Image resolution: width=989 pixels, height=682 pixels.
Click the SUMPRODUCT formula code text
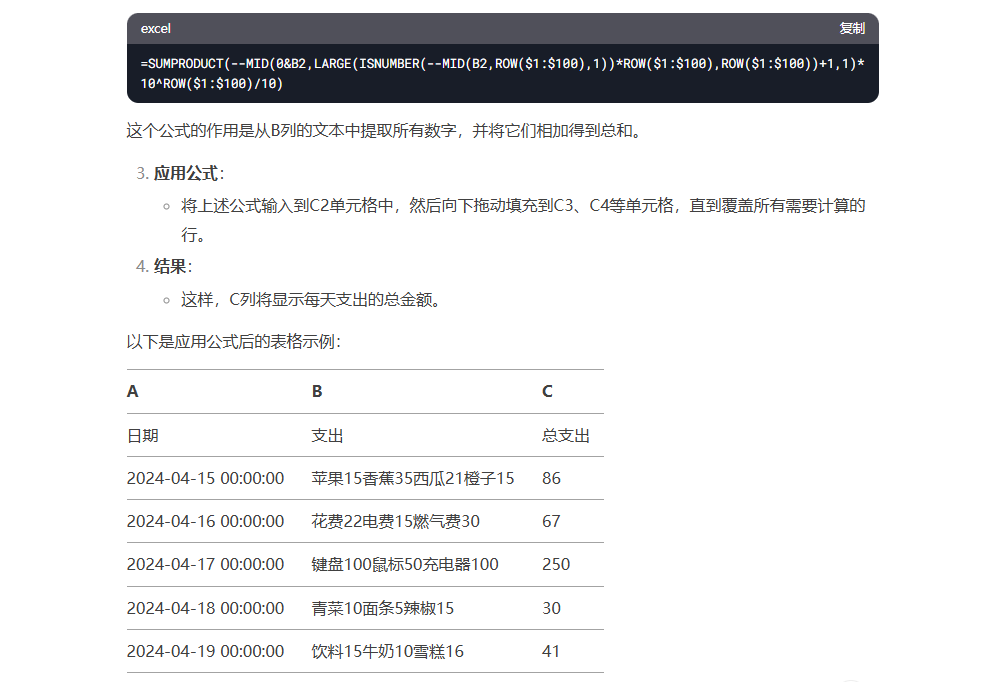(x=502, y=73)
